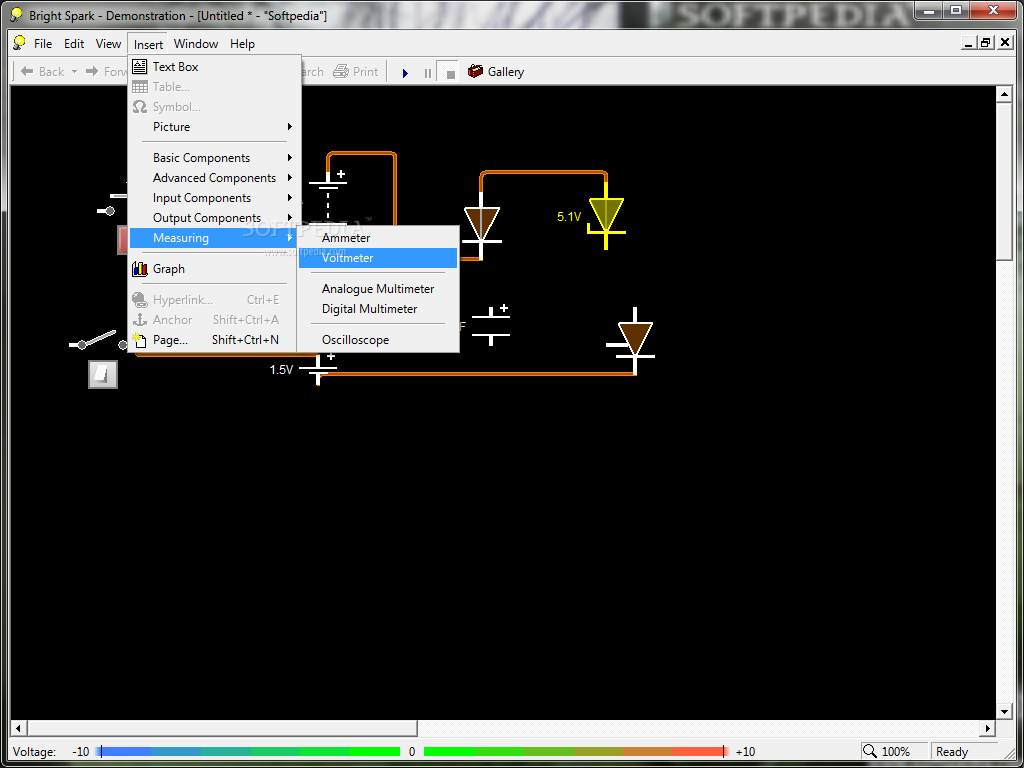Image resolution: width=1024 pixels, height=768 pixels.
Task: Select the open switch on left
Action: (x=98, y=340)
